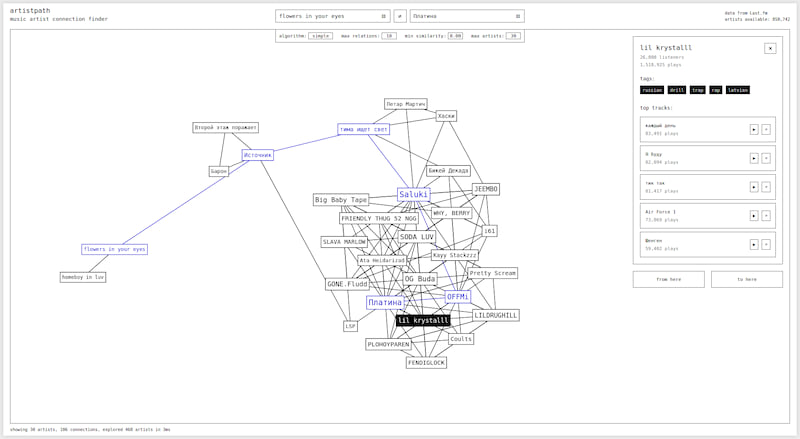This screenshot has width=800, height=439.
Task: Click the 'homeboy in luv' graph node
Action: (83, 277)
